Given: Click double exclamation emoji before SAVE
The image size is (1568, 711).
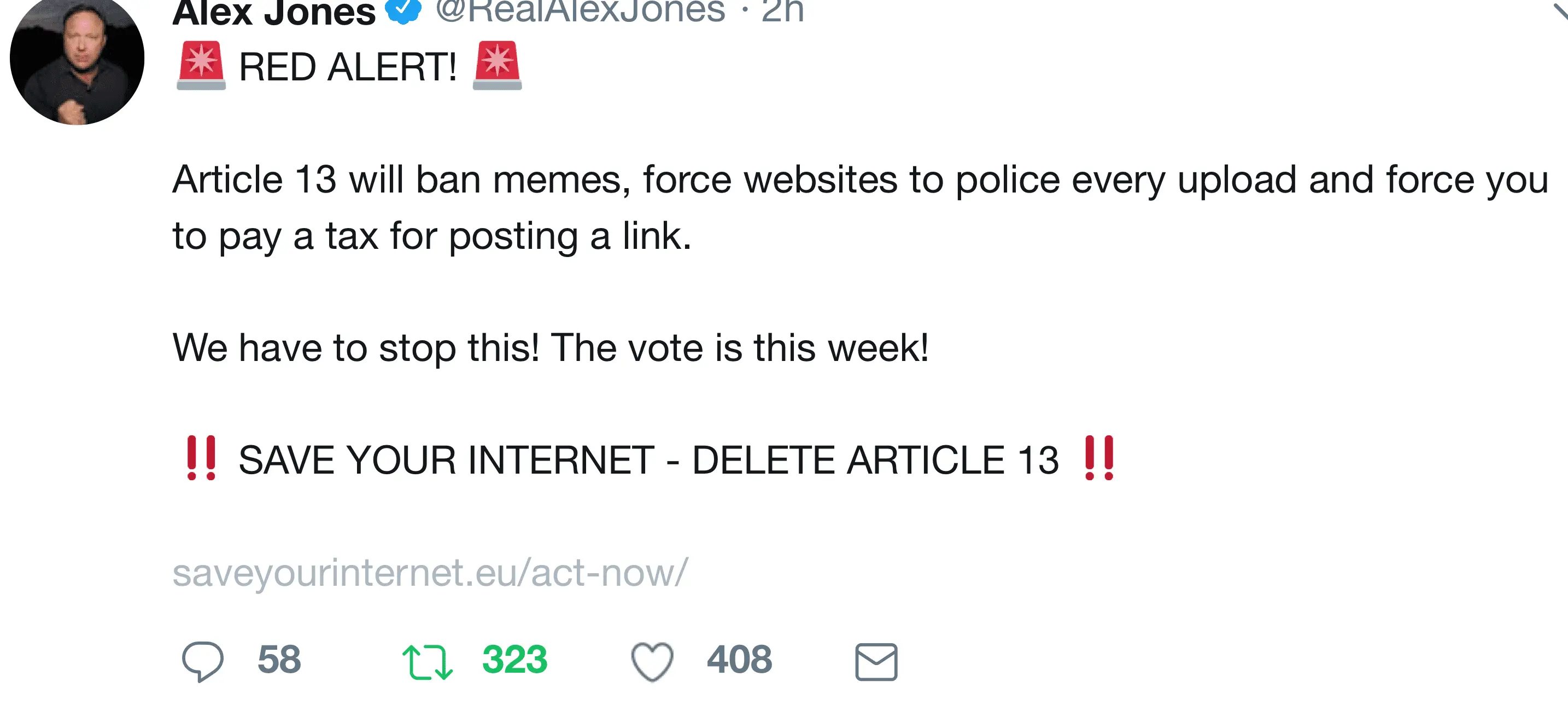Looking at the screenshot, I should tap(201, 458).
